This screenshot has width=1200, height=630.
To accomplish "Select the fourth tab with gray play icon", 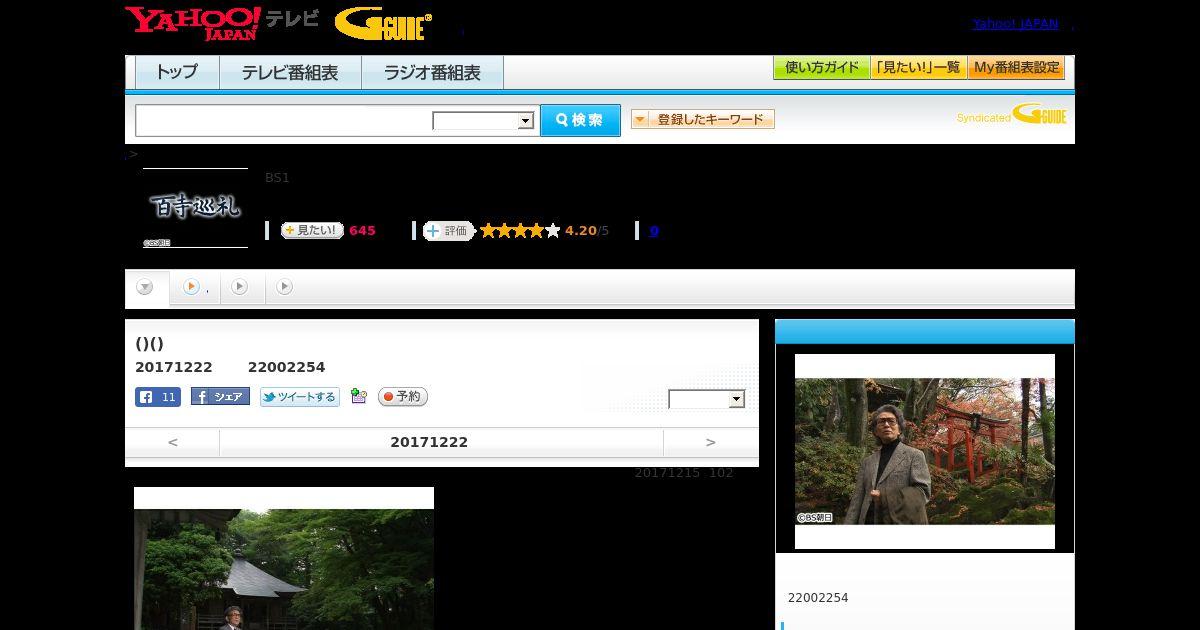I will (x=285, y=287).
